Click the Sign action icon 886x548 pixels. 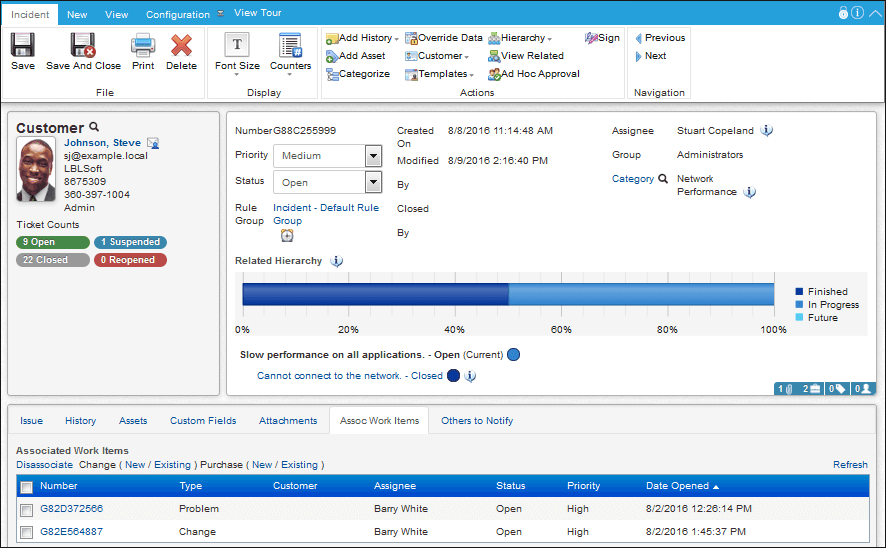[x=591, y=38]
